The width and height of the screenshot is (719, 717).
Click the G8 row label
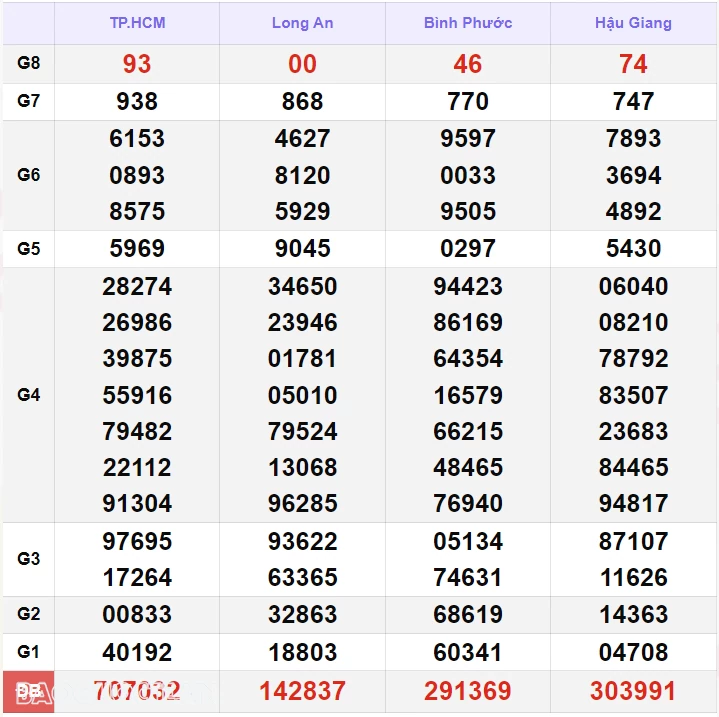29,63
